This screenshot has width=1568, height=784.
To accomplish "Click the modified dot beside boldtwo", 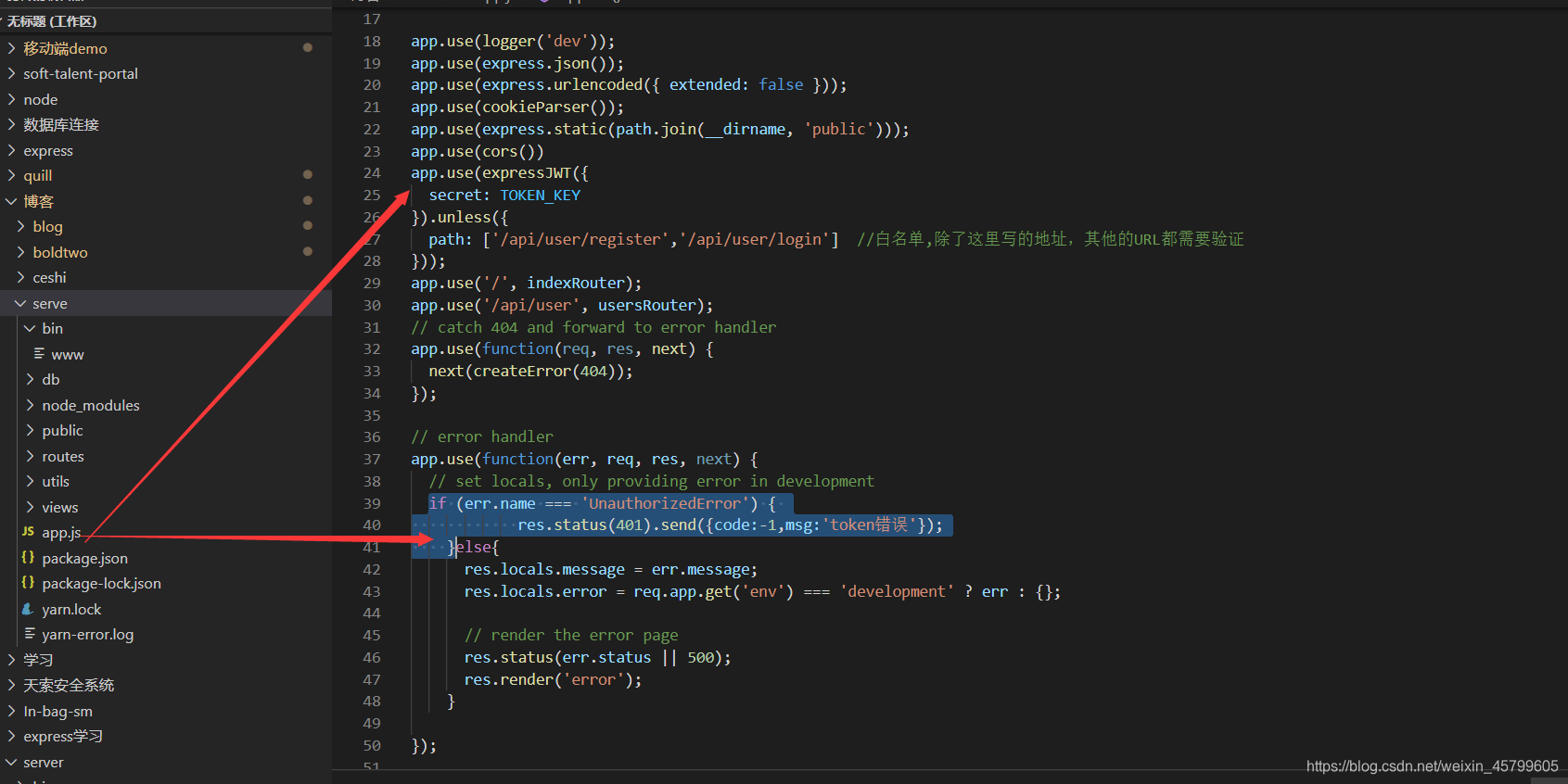I will point(308,251).
